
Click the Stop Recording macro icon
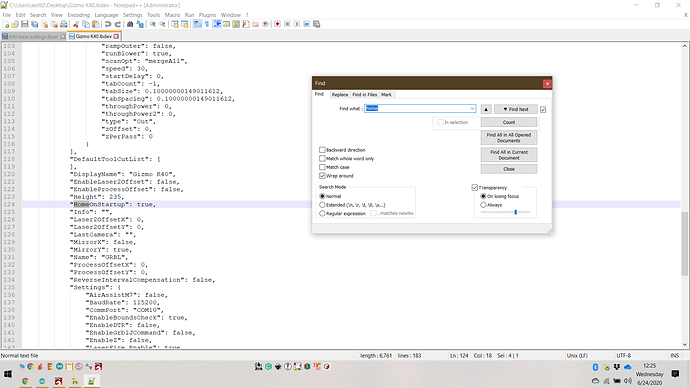coord(287,24)
